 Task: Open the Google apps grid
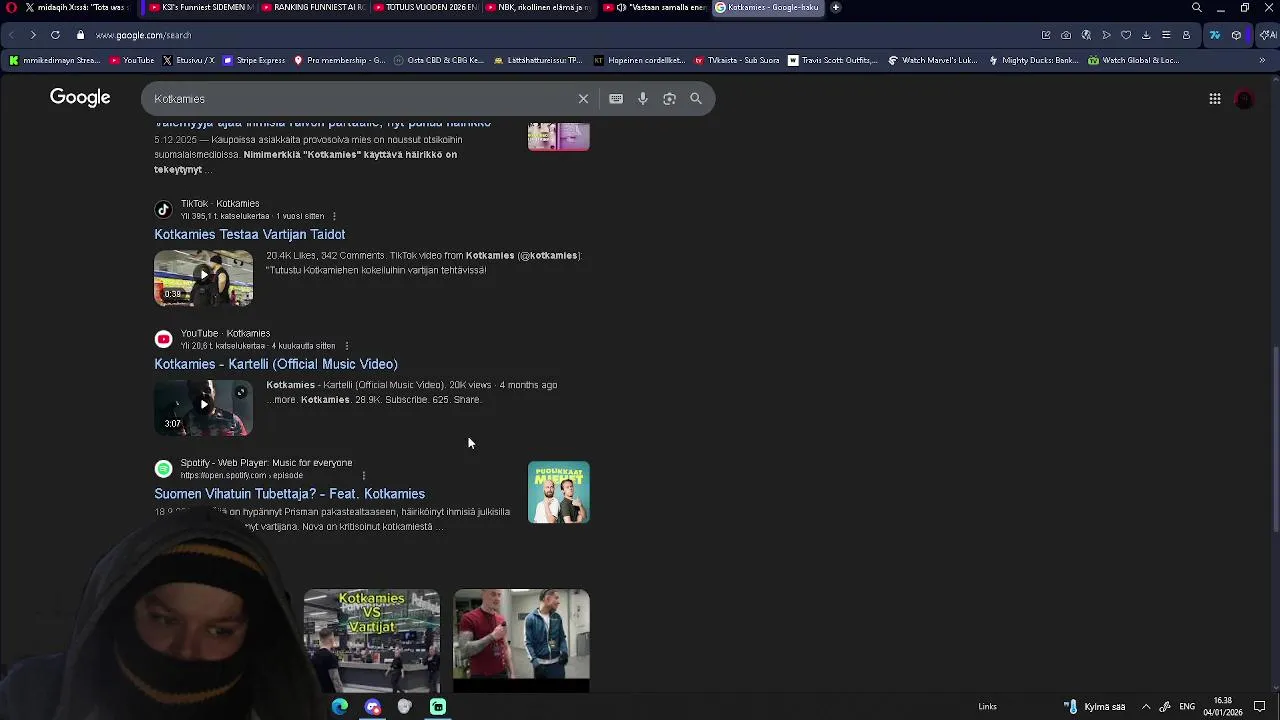[1215, 99]
